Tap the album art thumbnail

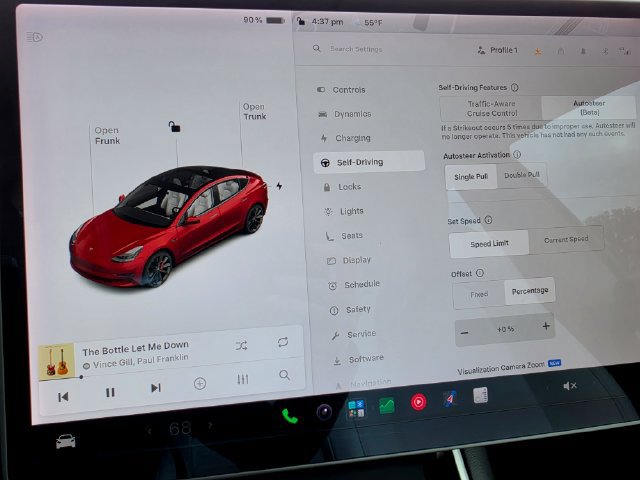57,362
